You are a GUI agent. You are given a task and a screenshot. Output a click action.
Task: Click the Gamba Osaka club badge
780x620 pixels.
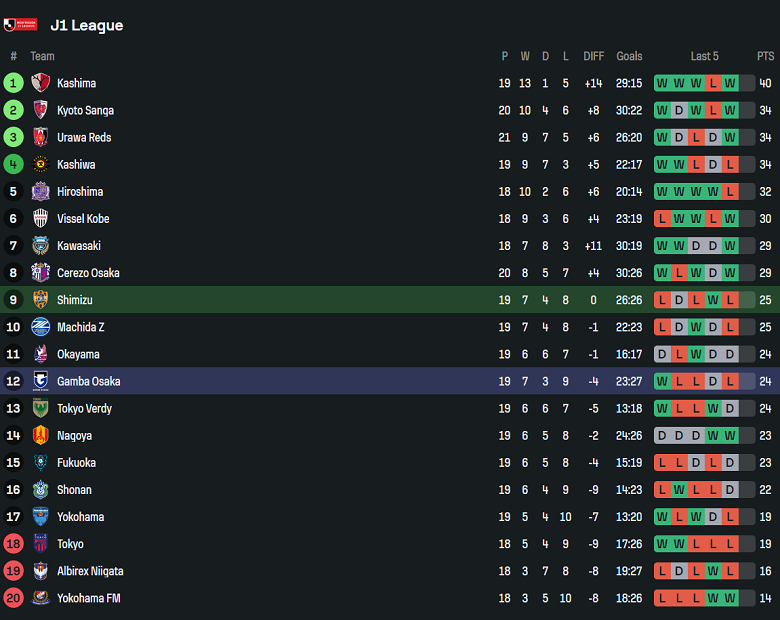[x=41, y=381]
